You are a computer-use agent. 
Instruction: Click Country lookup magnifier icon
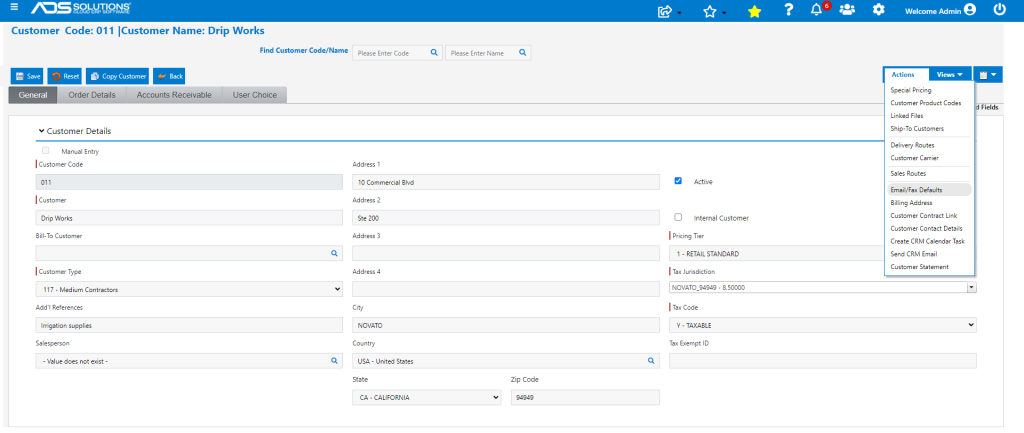[650, 361]
